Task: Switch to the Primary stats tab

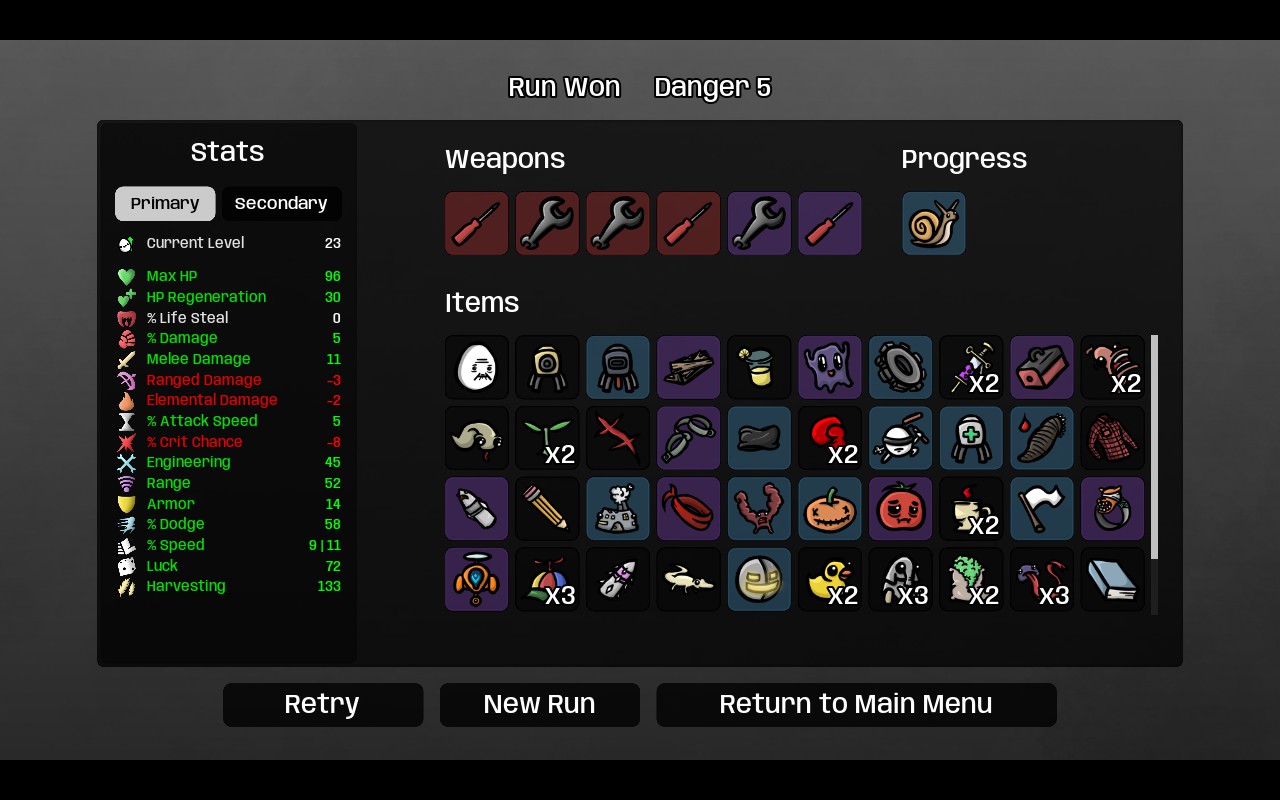Action: [165, 203]
